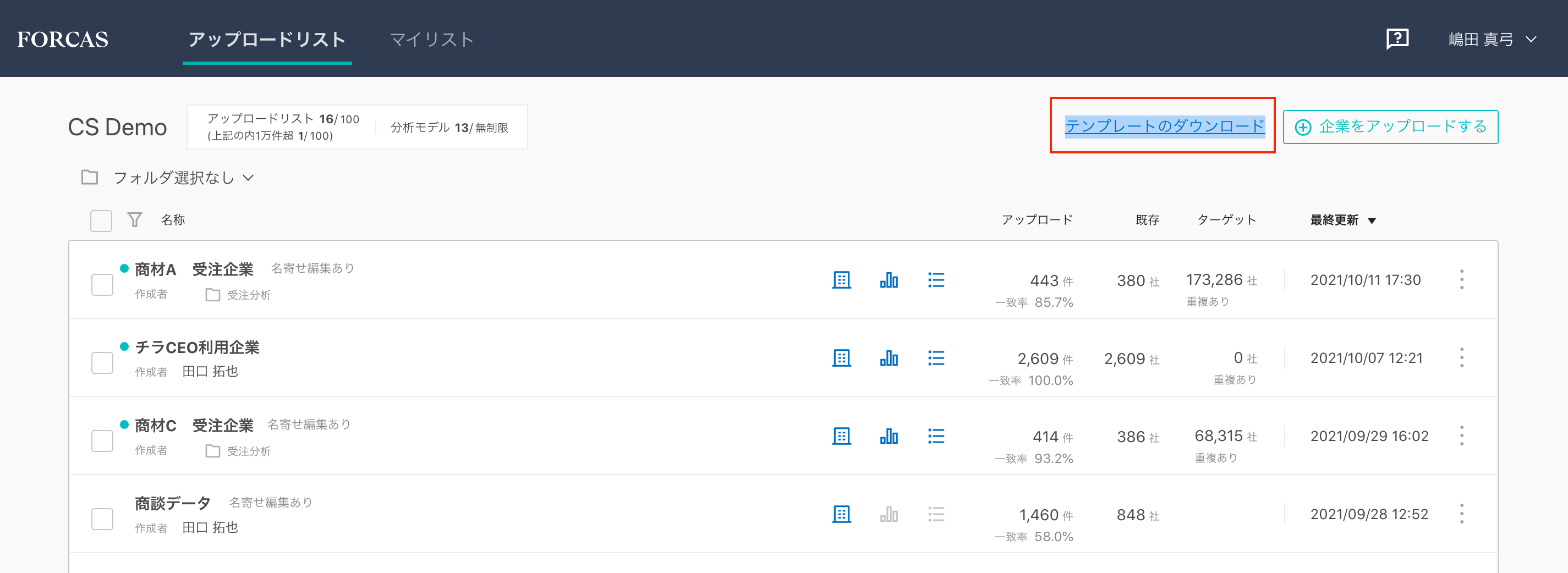Screen dimensions: 1568x573
Task: Open three-dot menu for 商談データ row
Action: [x=1461, y=515]
